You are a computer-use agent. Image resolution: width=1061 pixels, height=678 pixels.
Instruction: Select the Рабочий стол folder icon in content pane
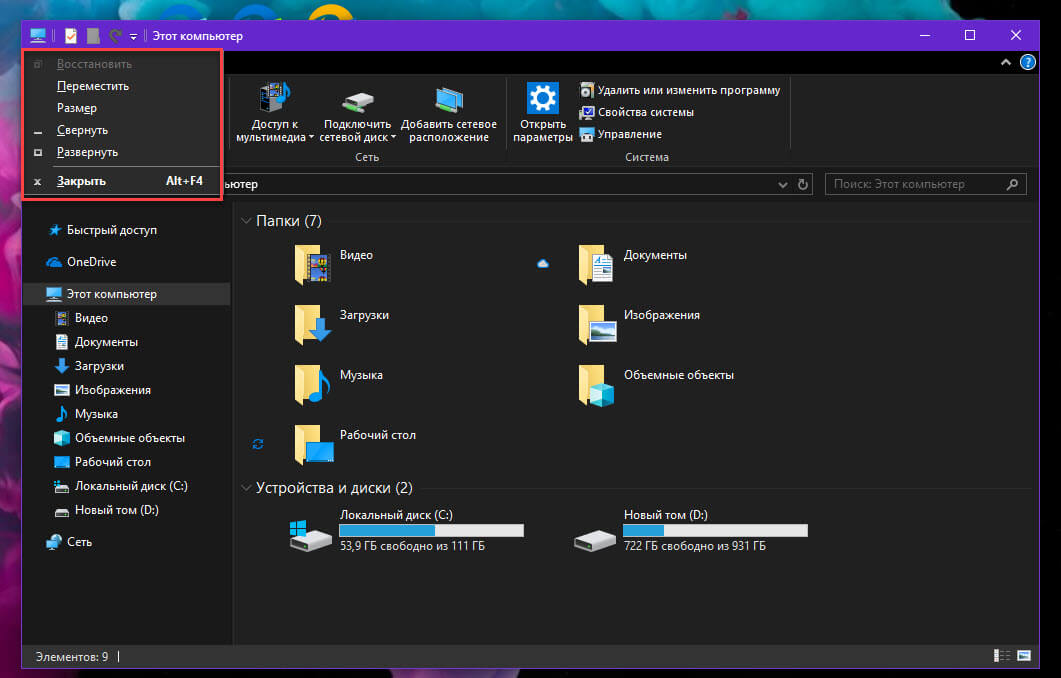(x=314, y=445)
